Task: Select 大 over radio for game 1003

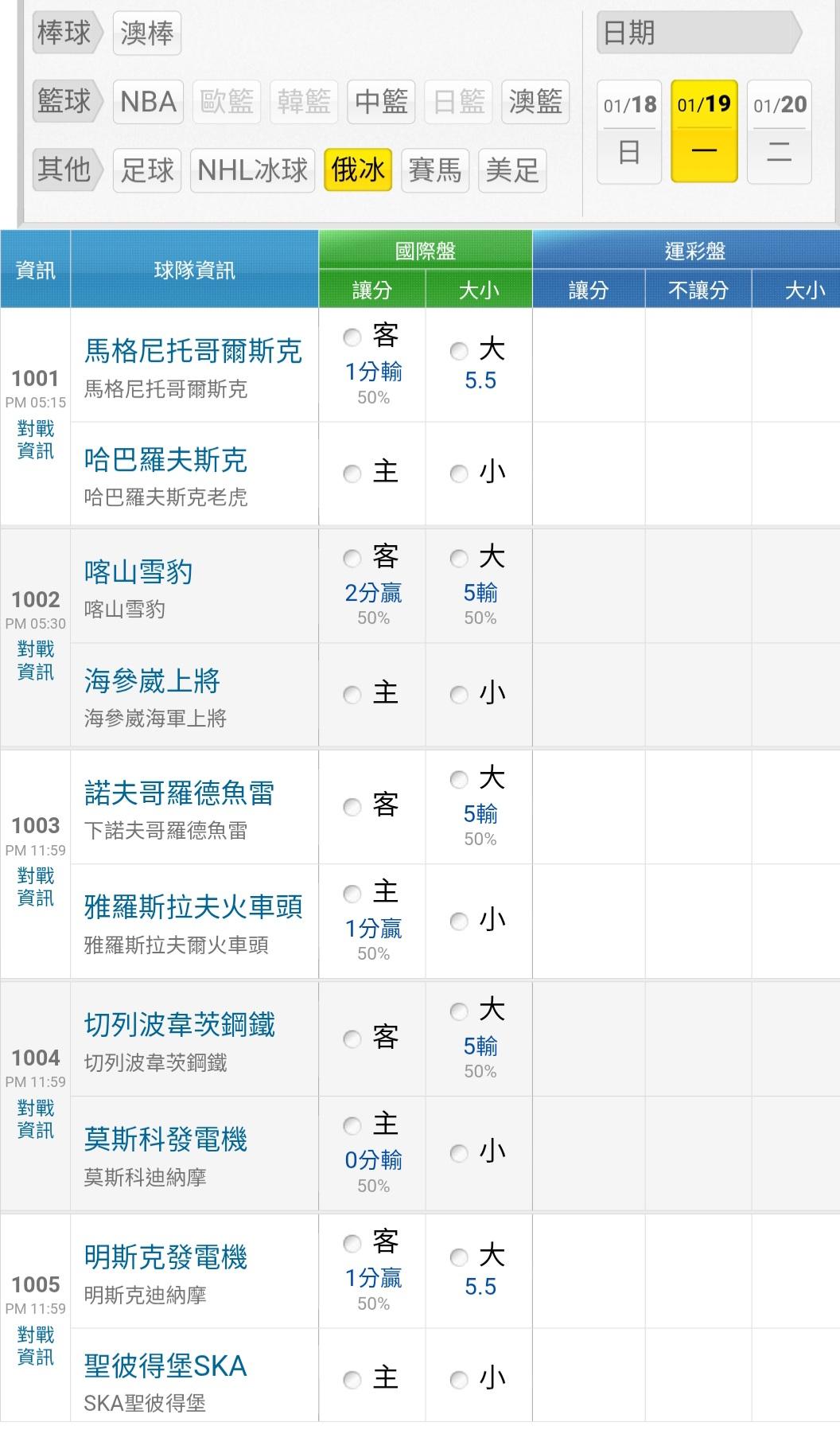Action: pyautogui.click(x=459, y=780)
